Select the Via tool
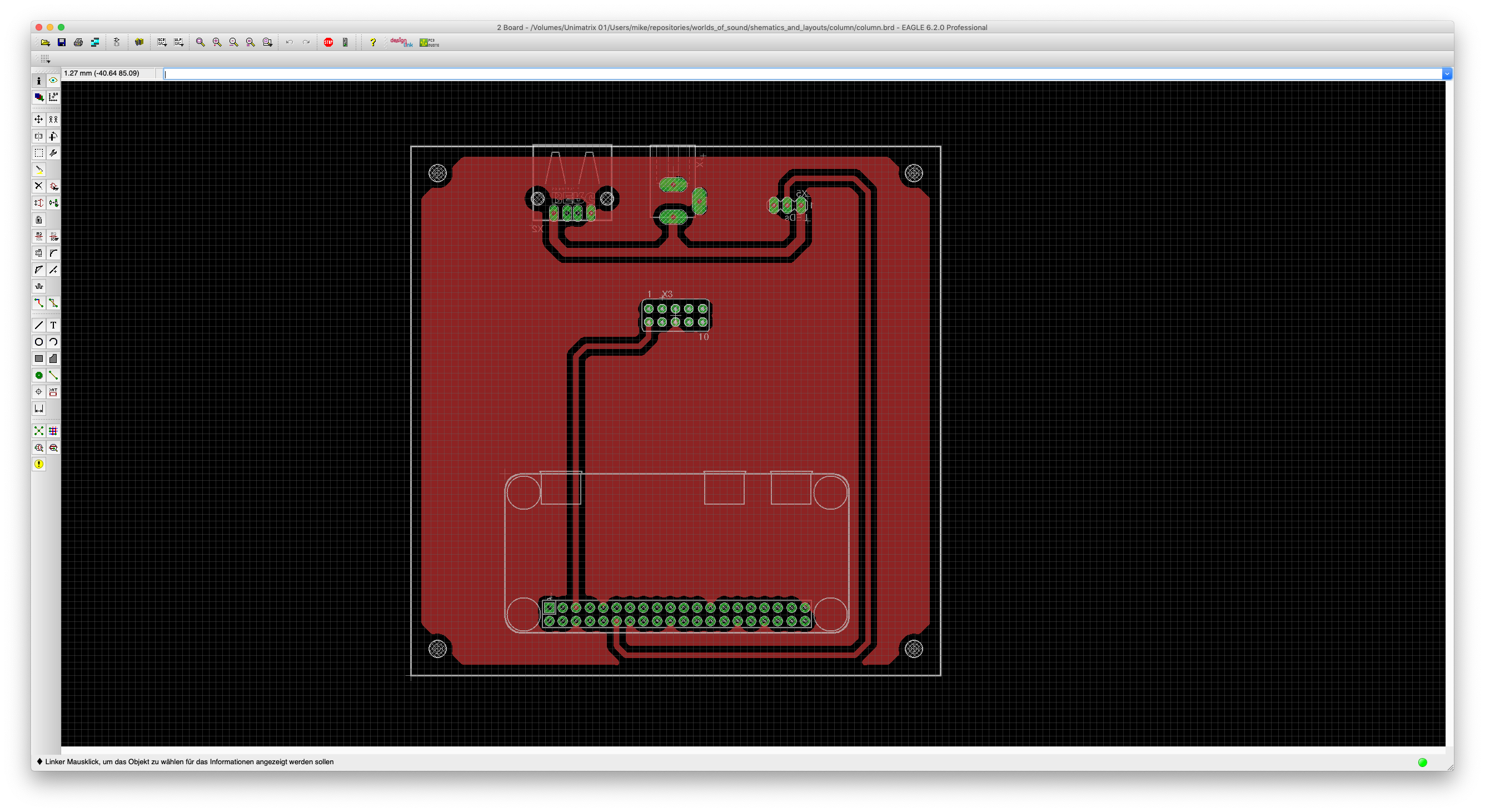Image resolution: width=1485 pixels, height=812 pixels. tap(38, 375)
